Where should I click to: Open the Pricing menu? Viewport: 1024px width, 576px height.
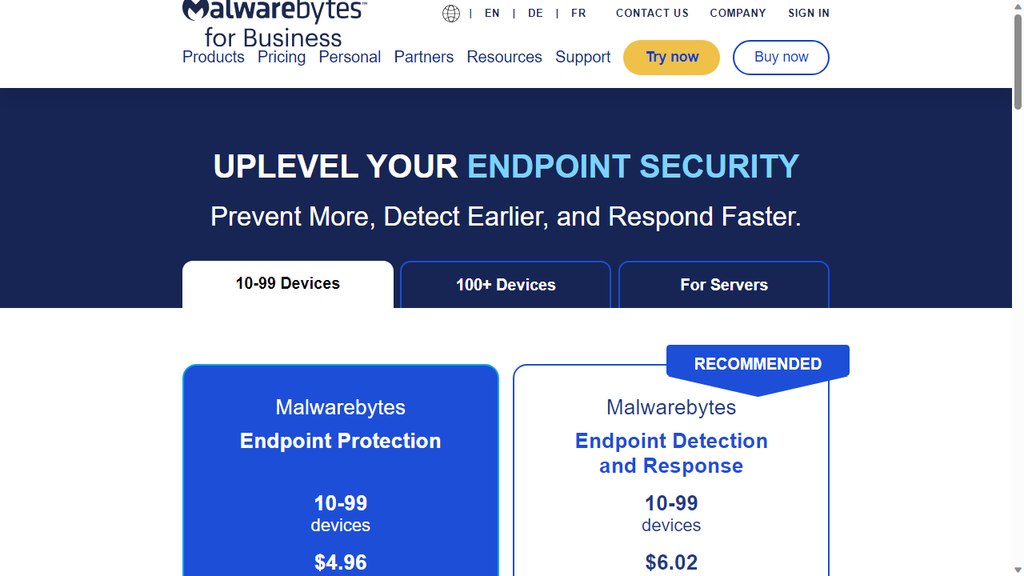tap(281, 57)
